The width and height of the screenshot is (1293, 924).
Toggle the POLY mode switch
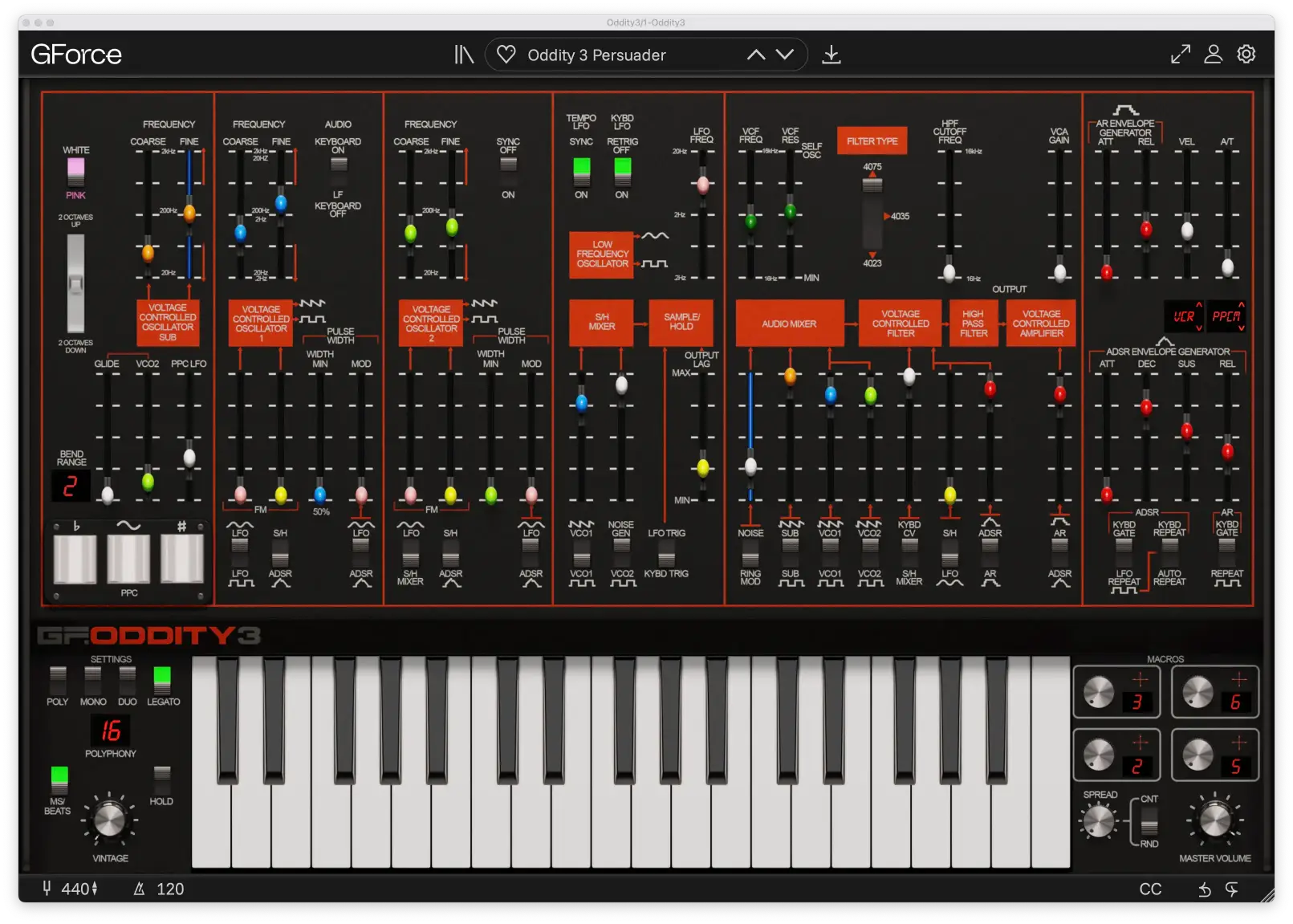(58, 680)
